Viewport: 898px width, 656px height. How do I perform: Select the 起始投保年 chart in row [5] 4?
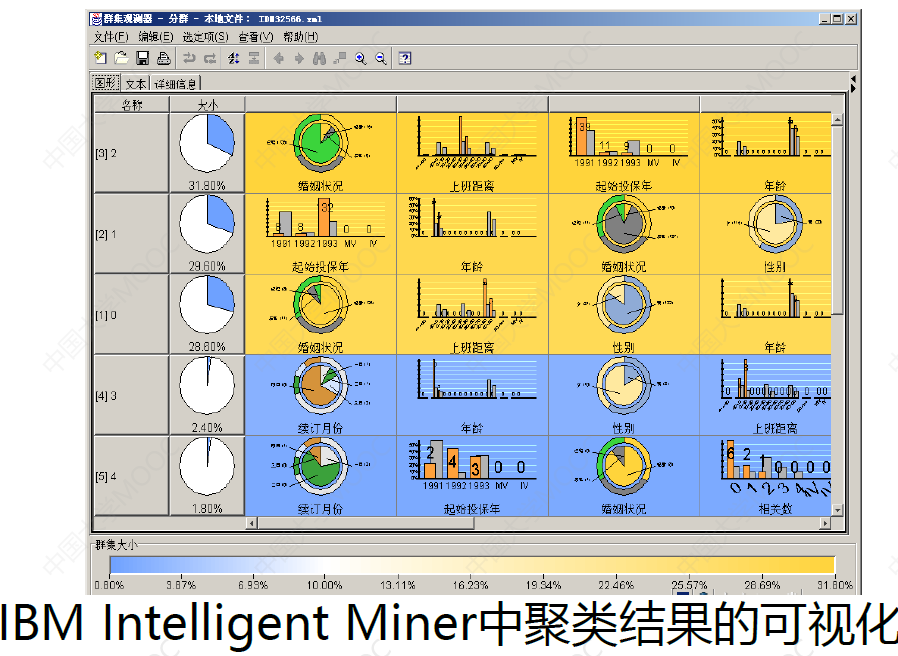472,476
